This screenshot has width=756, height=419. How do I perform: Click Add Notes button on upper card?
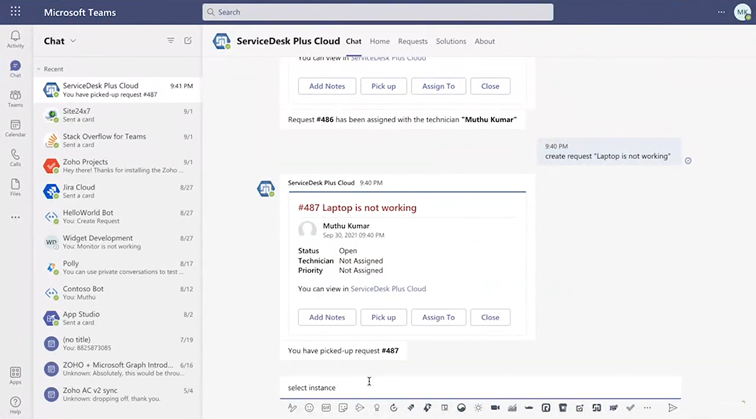(327, 86)
